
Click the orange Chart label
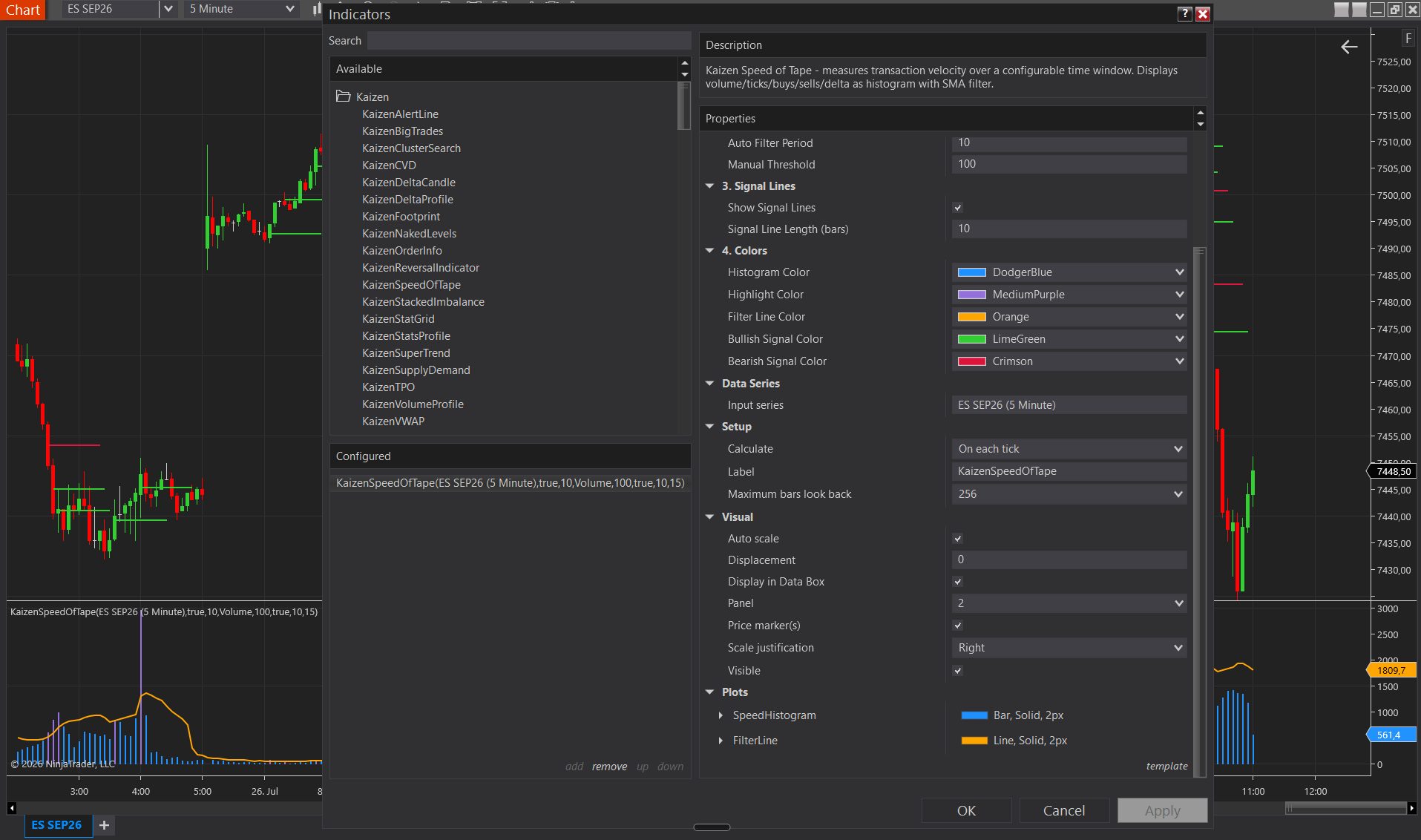[x=23, y=10]
